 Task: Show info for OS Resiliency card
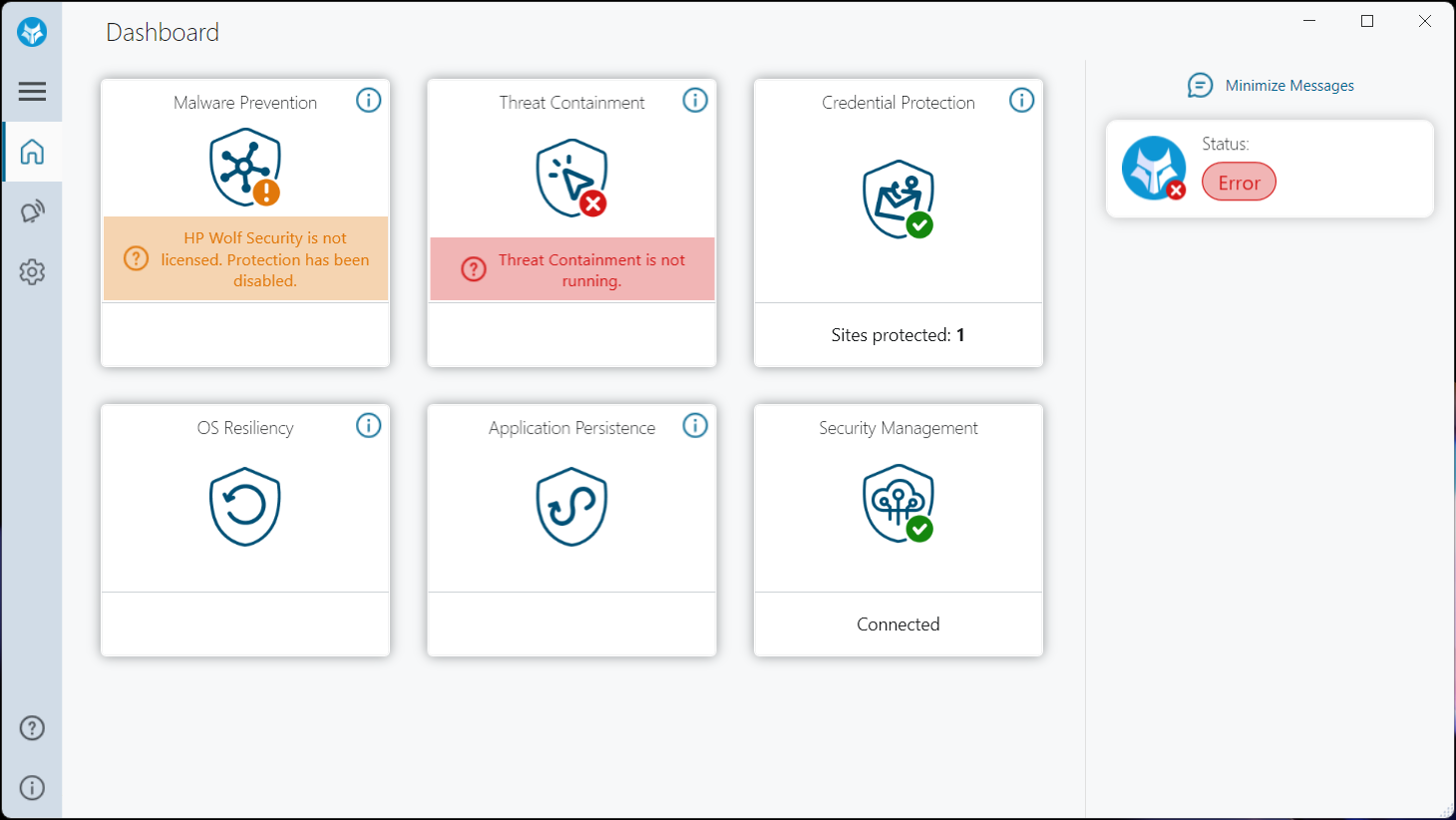point(369,426)
